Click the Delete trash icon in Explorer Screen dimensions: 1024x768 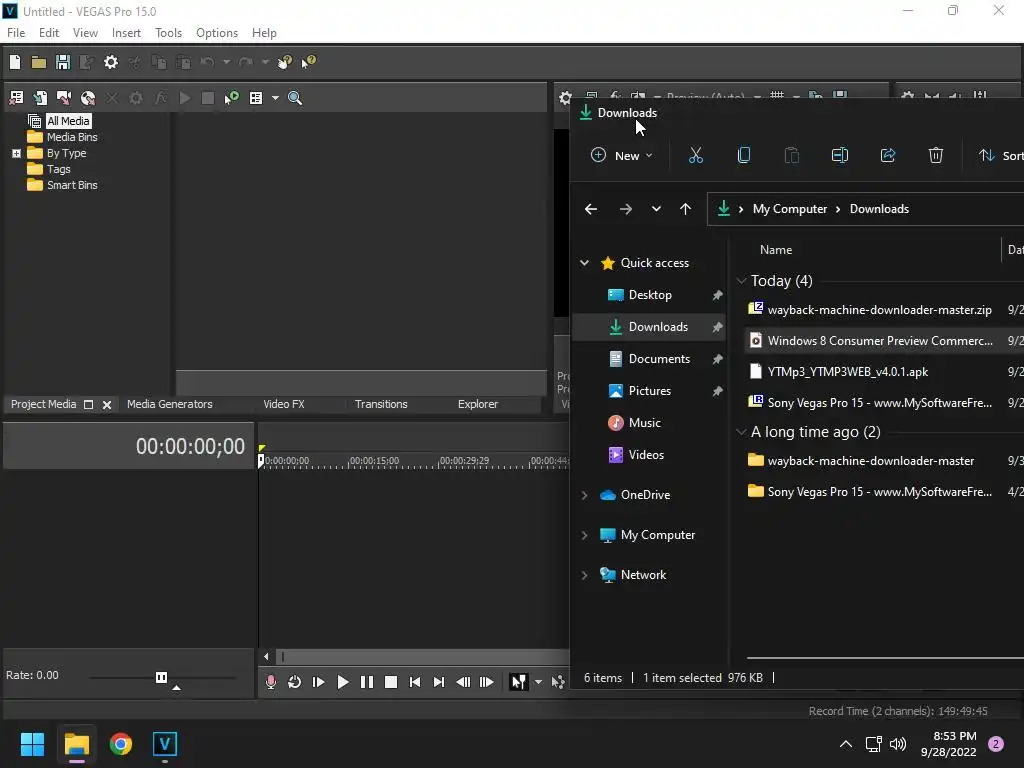pos(936,155)
